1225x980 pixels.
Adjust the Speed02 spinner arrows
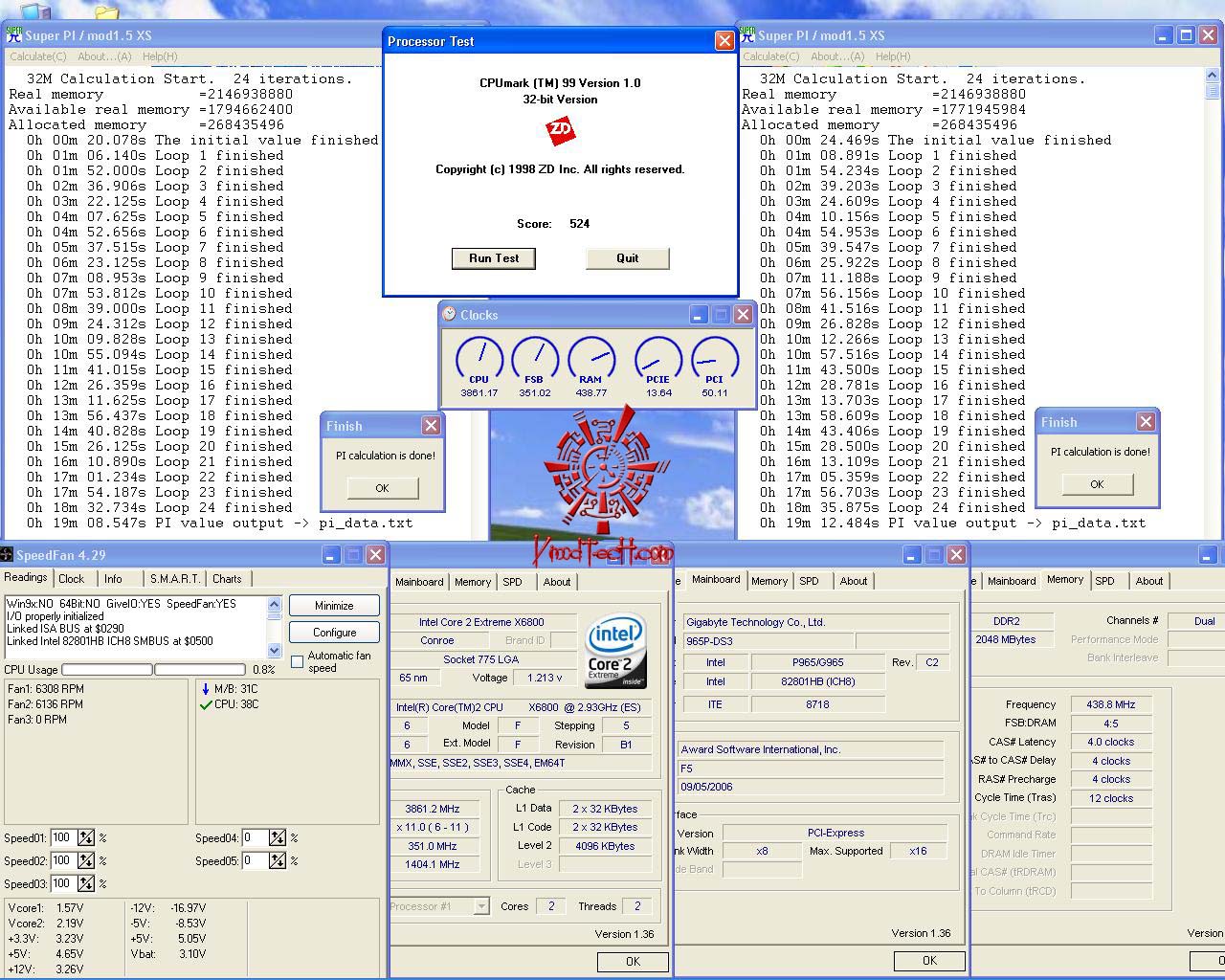(86, 861)
